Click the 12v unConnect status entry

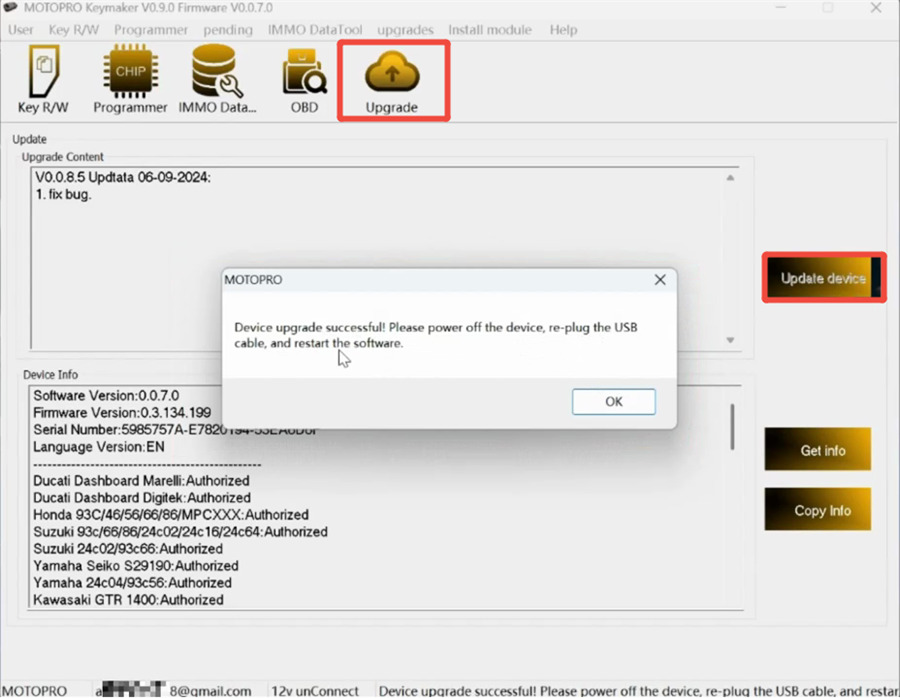315,691
